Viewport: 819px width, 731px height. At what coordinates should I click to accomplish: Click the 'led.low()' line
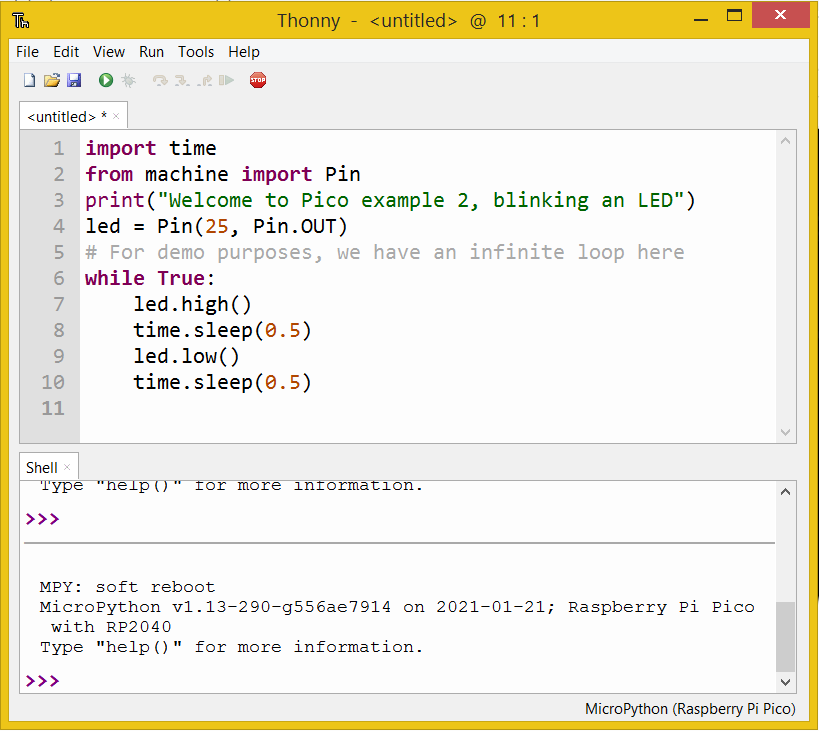point(186,357)
